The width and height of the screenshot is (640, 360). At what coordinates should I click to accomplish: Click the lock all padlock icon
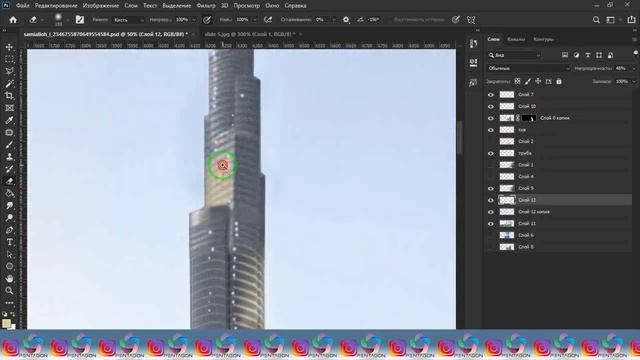(x=559, y=81)
